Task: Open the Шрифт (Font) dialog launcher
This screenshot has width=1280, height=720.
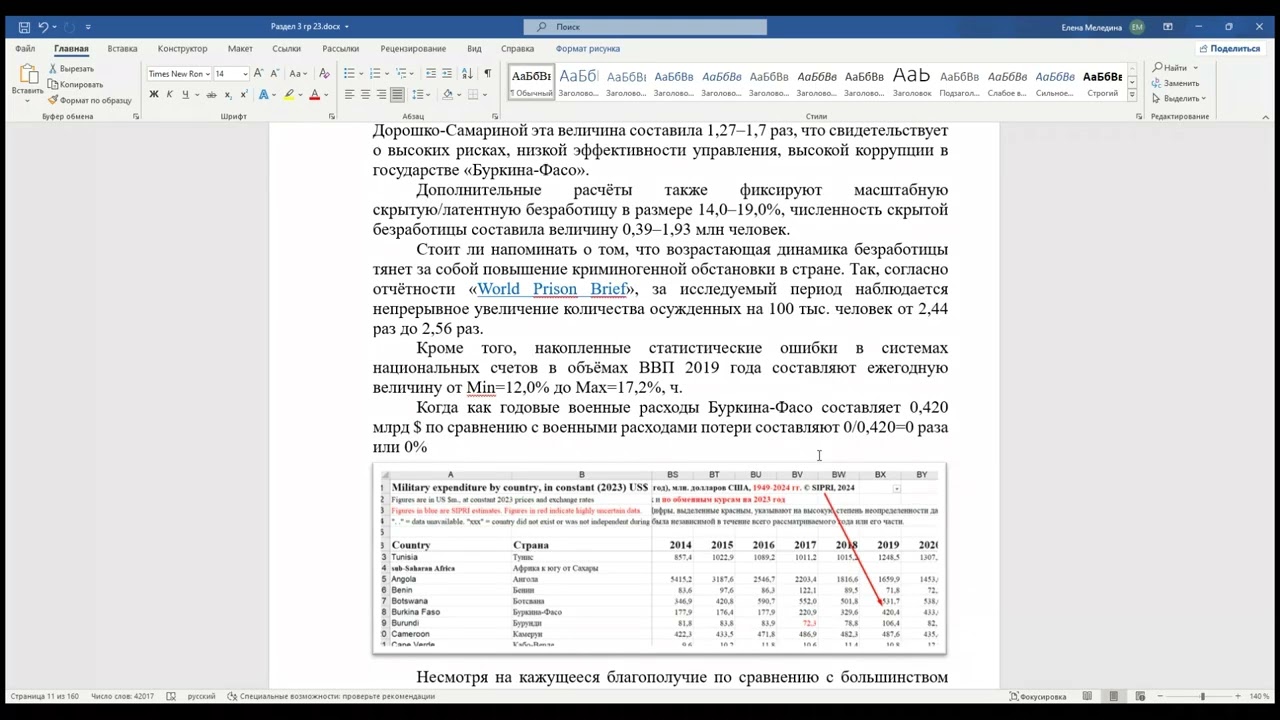Action: (x=332, y=117)
